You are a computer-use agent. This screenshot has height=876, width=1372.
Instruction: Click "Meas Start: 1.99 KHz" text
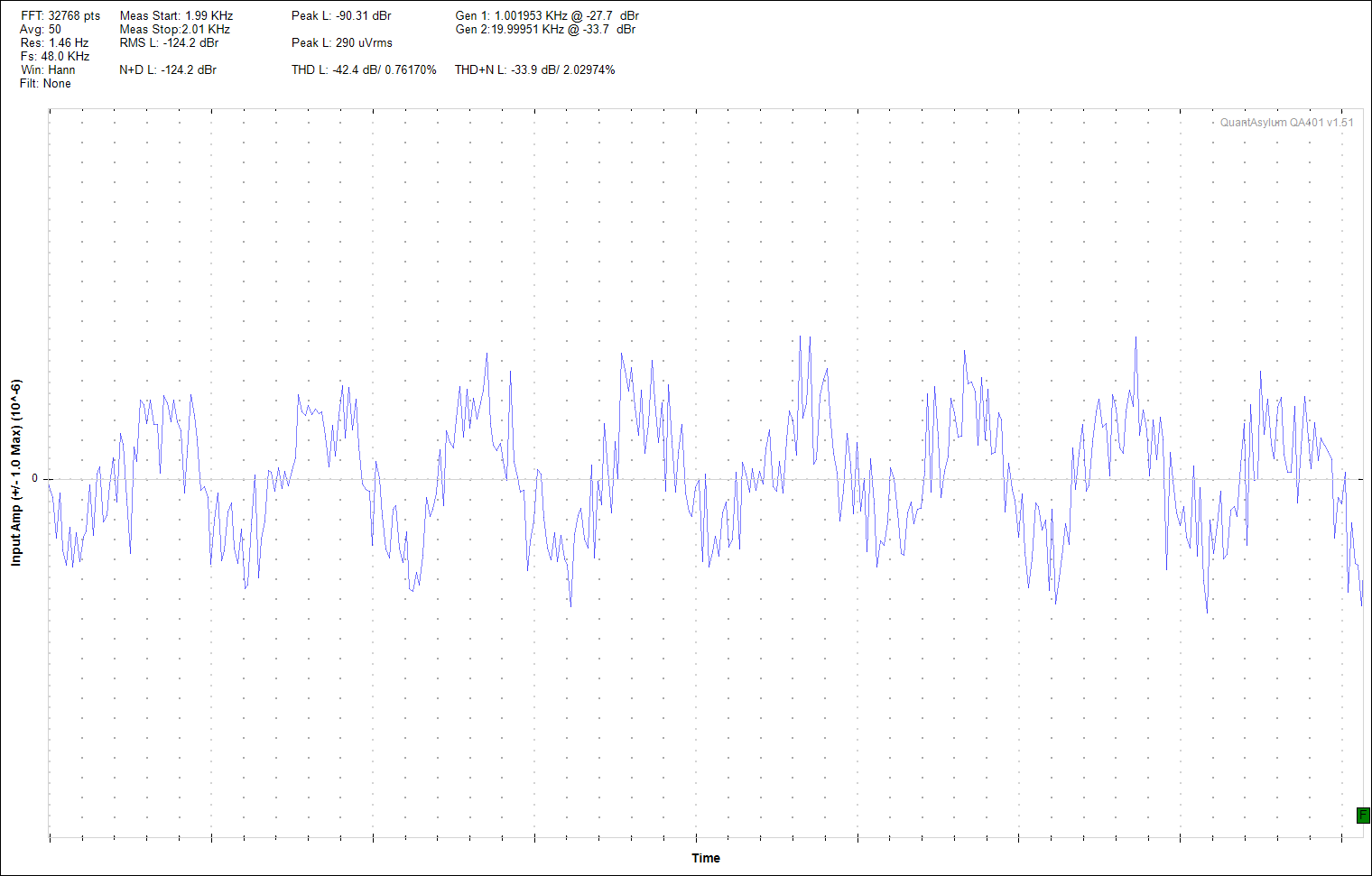coord(176,15)
